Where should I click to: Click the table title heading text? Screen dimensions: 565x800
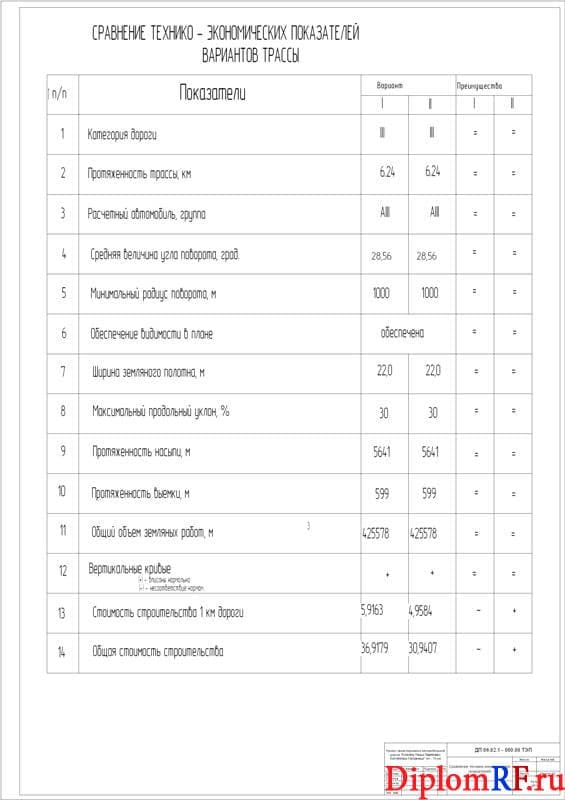(226, 44)
